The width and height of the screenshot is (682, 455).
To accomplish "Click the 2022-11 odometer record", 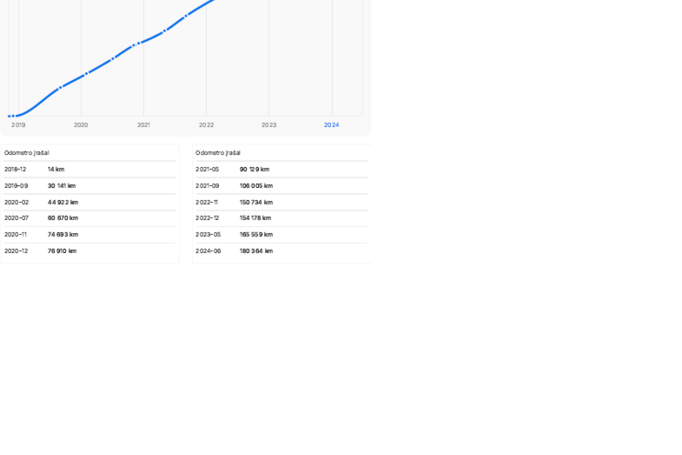I will (x=281, y=202).
